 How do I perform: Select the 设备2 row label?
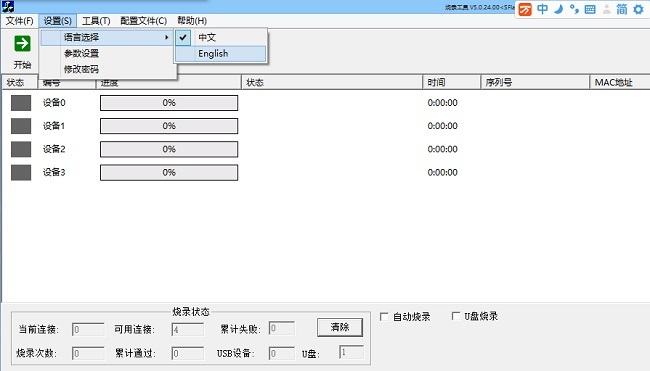pos(54,149)
